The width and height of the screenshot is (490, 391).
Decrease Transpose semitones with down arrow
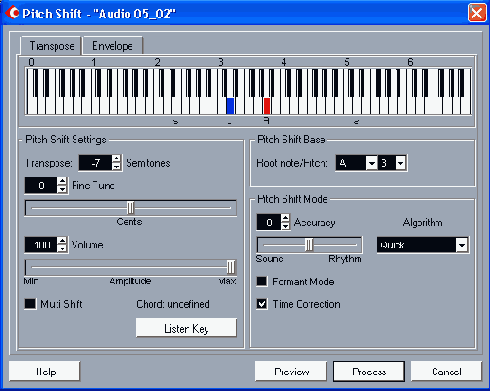pos(116,167)
